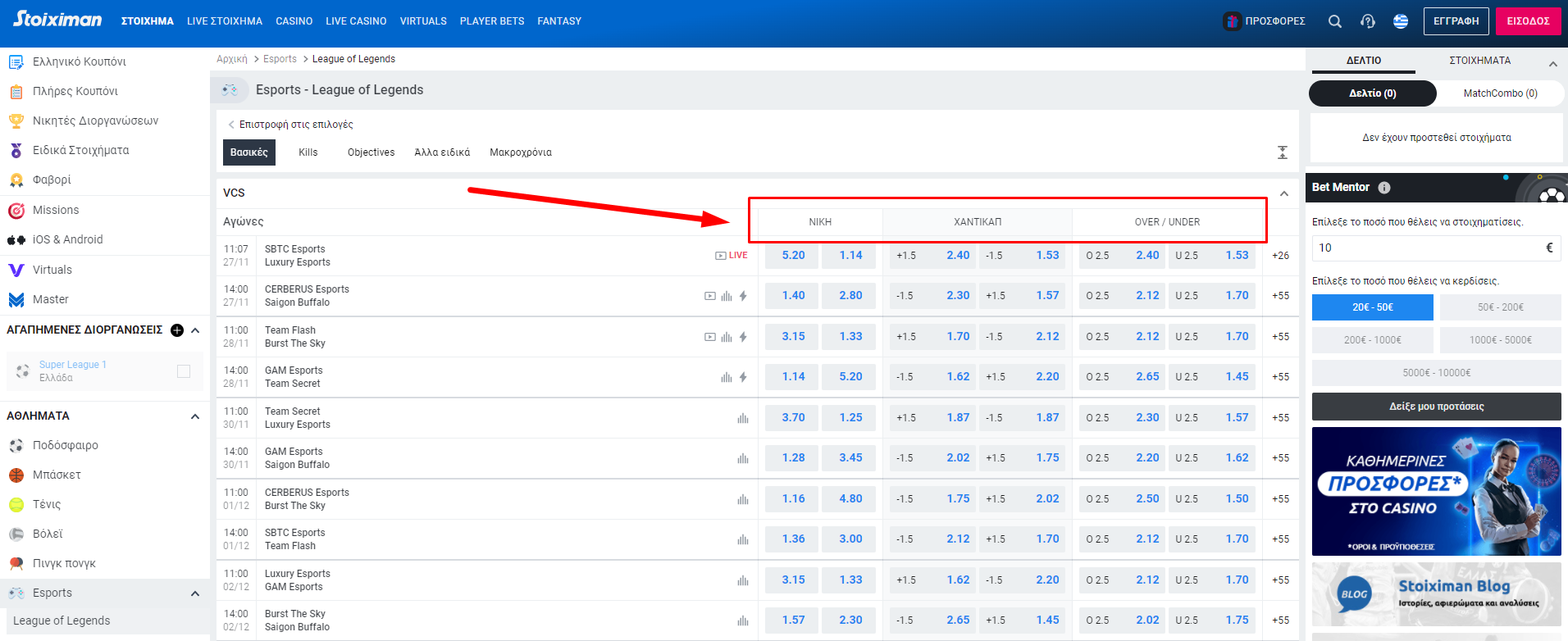The height and width of the screenshot is (641, 1568).
Task: Tick the Super League 1 checkbox
Action: pyautogui.click(x=184, y=371)
